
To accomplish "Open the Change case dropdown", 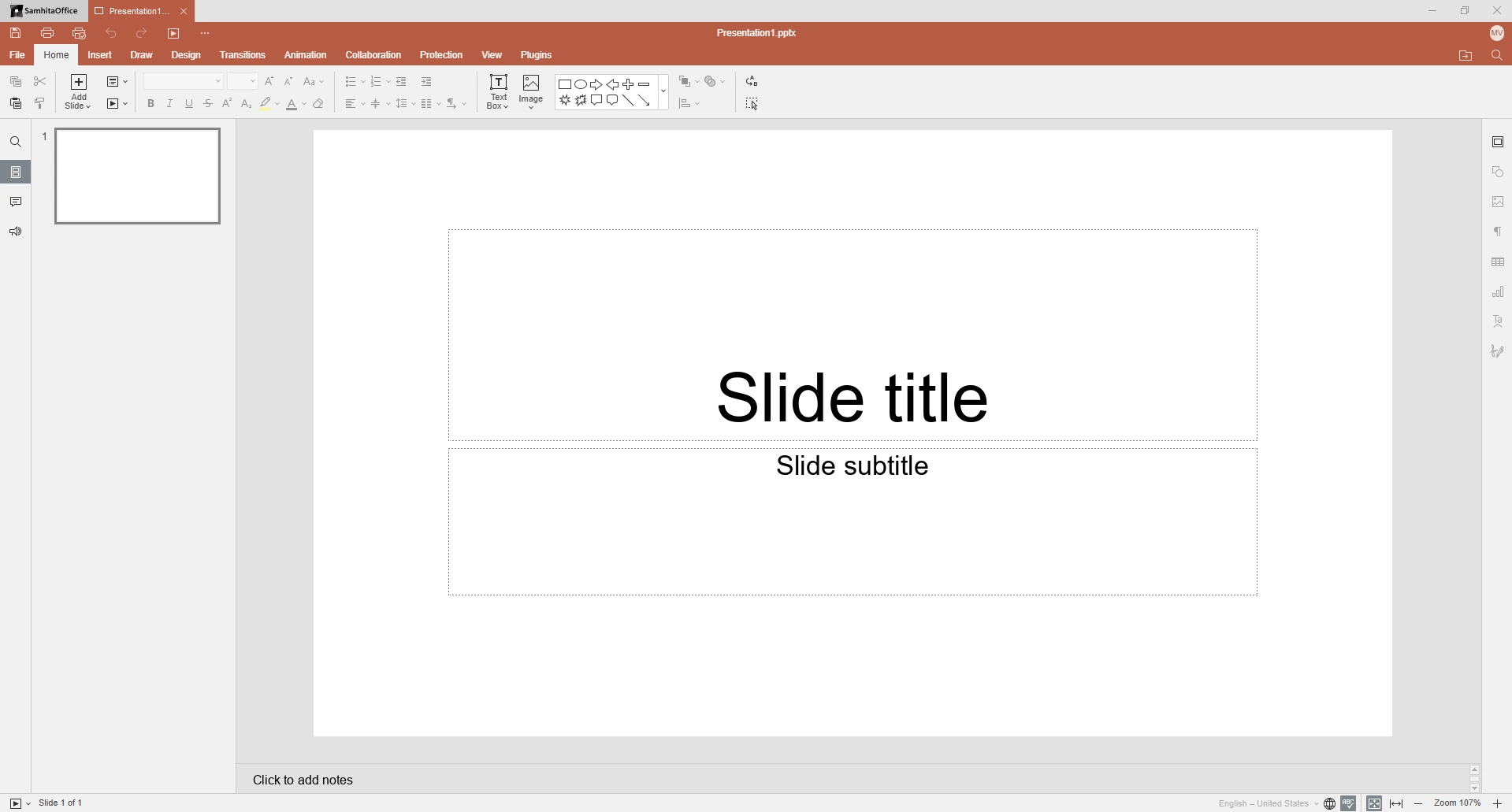I will tap(314, 82).
